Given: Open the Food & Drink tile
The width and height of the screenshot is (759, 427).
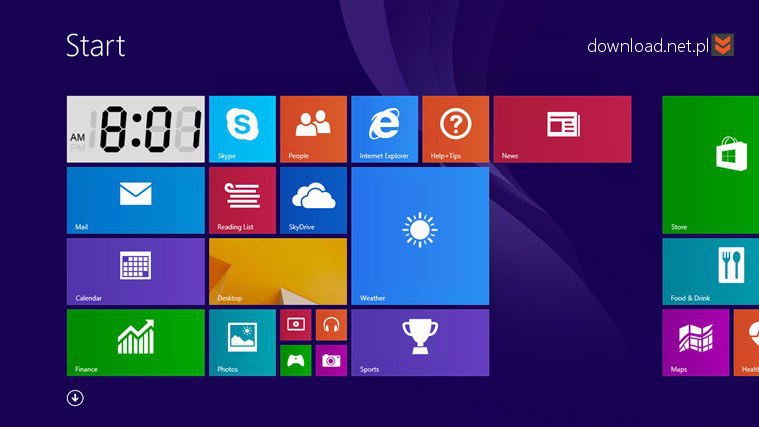Looking at the screenshot, I should pos(711,272).
